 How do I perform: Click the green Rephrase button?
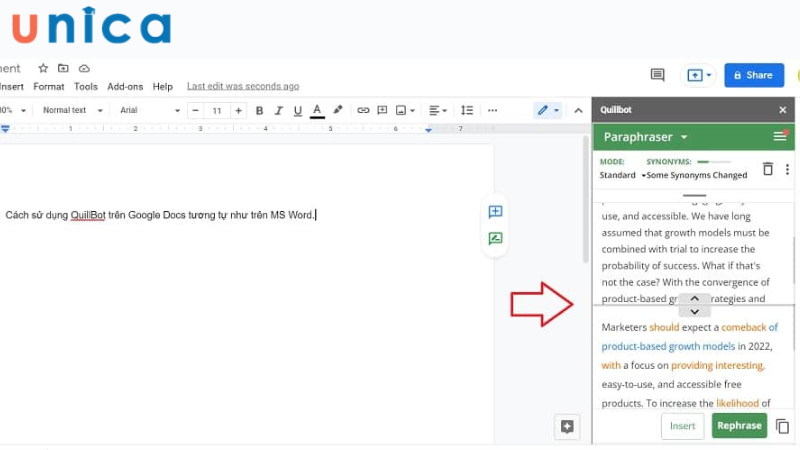(x=739, y=426)
